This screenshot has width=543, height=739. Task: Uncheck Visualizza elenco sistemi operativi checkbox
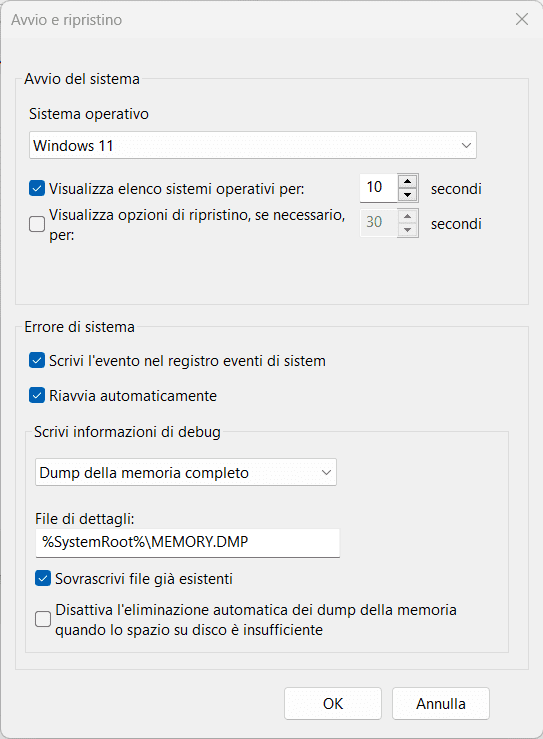click(x=37, y=189)
